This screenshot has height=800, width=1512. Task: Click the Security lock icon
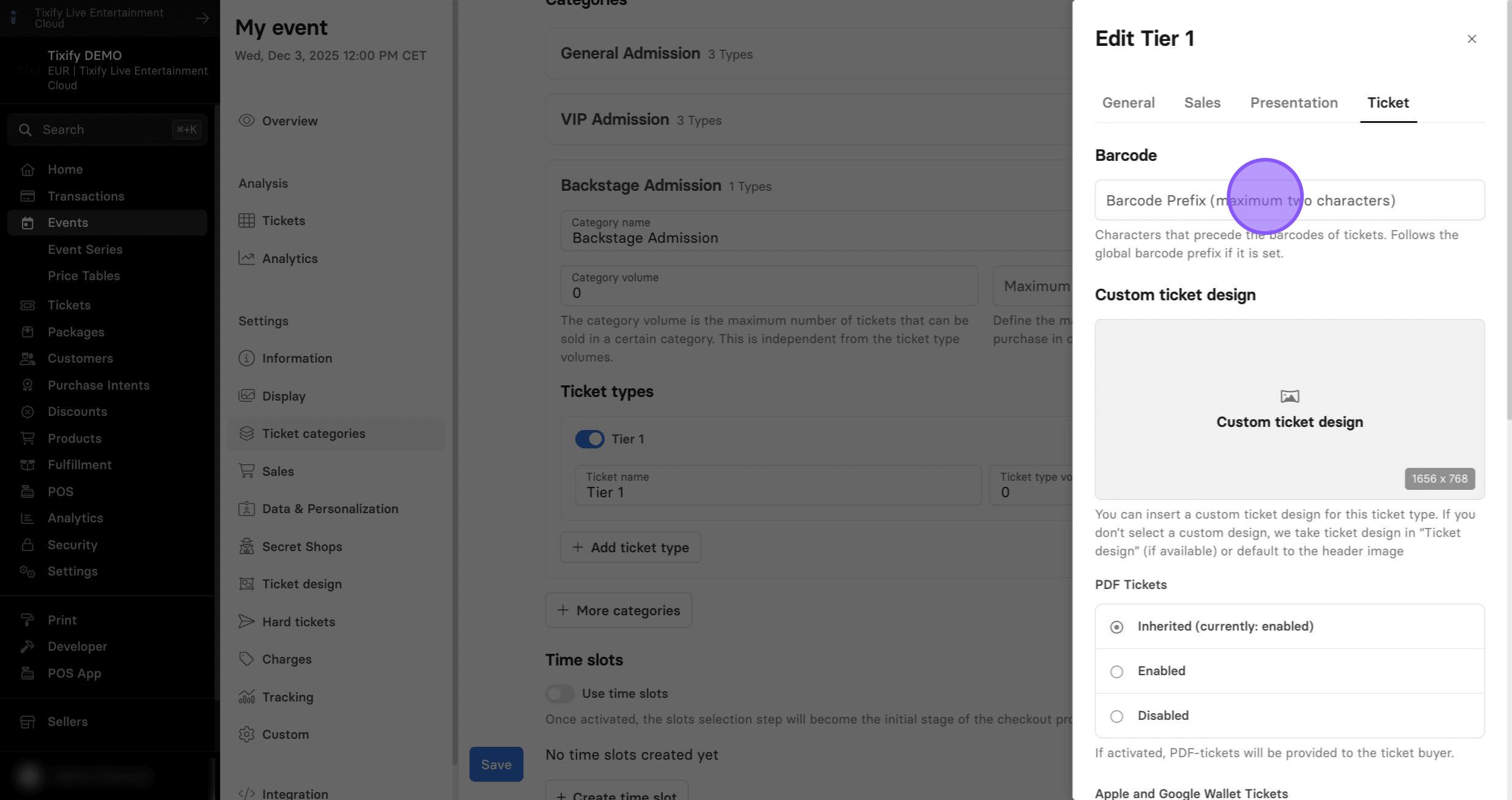point(27,545)
